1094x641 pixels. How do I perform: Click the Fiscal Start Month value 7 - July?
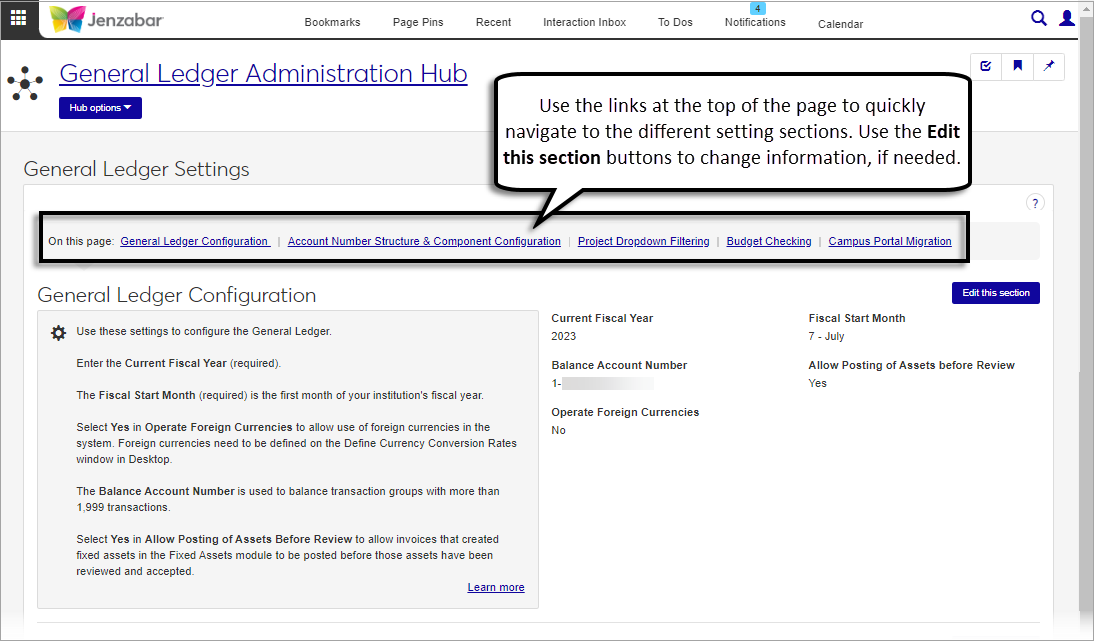pyautogui.click(x=826, y=336)
